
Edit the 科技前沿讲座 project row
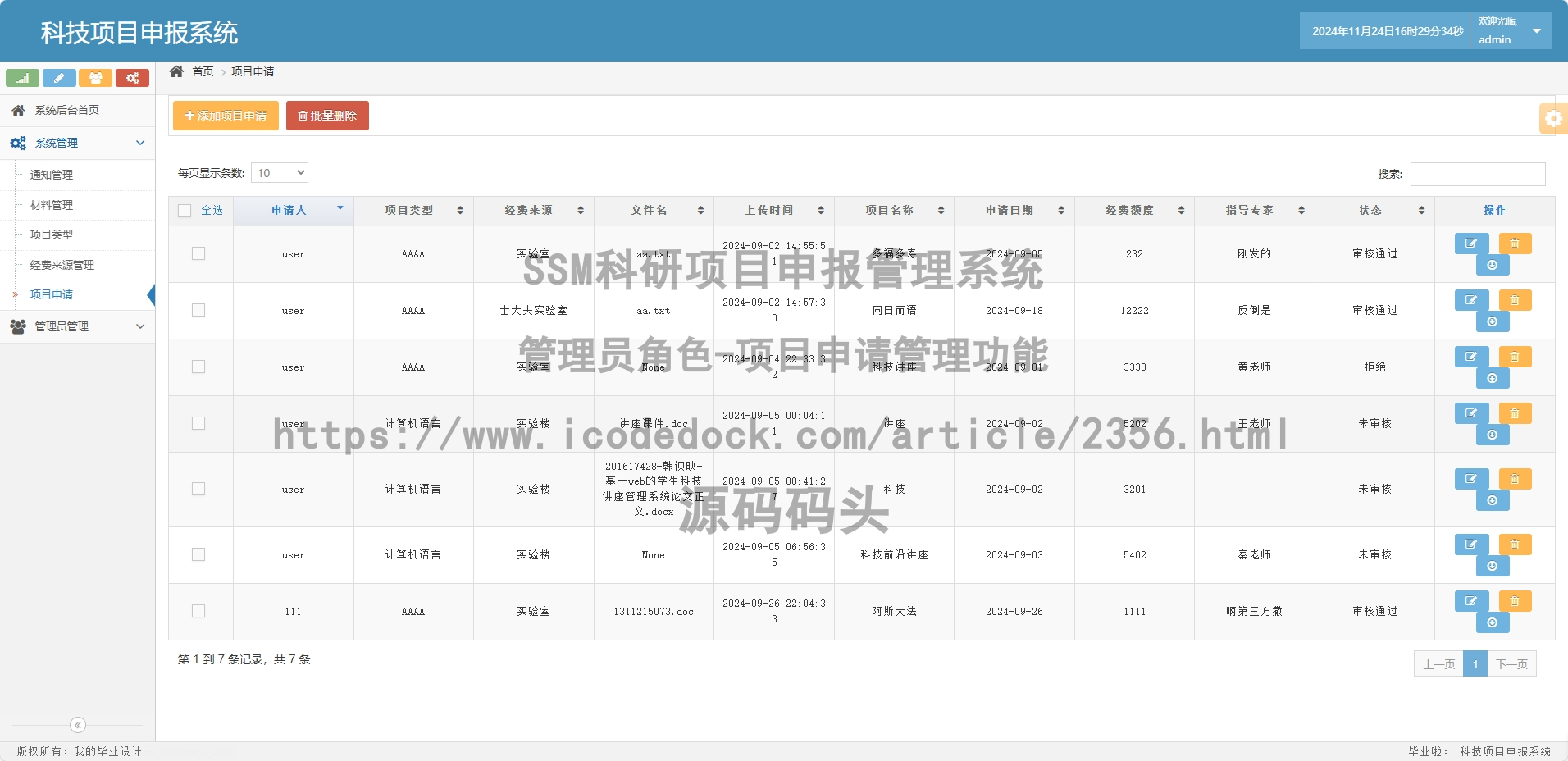coord(1471,545)
